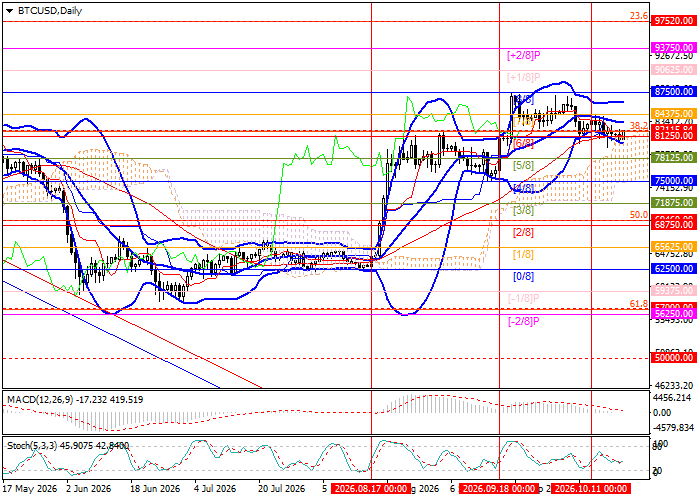The height and width of the screenshot is (500, 700).
Task: Click the 23.6 Fibonacci level label
Action: [639, 16]
